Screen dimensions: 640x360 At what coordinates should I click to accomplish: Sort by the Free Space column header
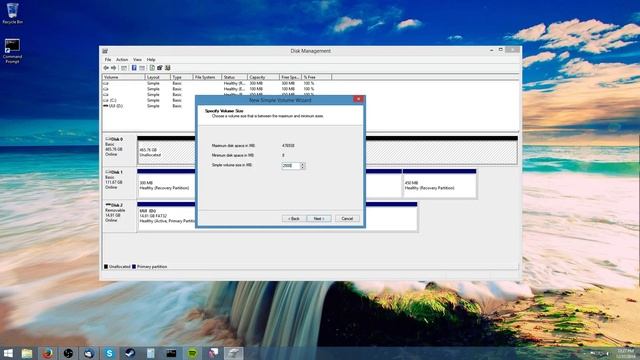coord(291,77)
